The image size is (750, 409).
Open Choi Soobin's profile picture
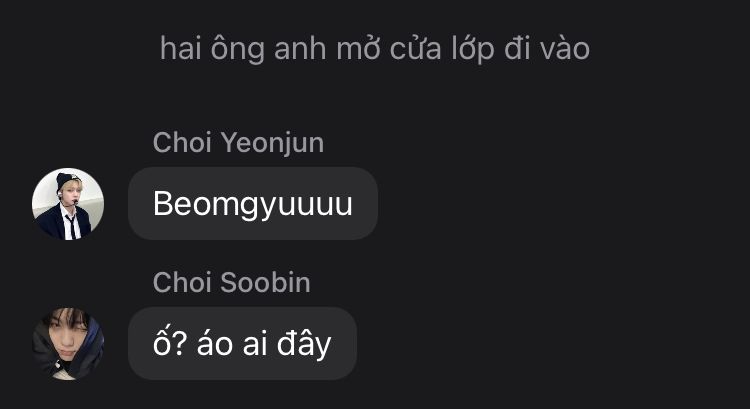point(67,343)
